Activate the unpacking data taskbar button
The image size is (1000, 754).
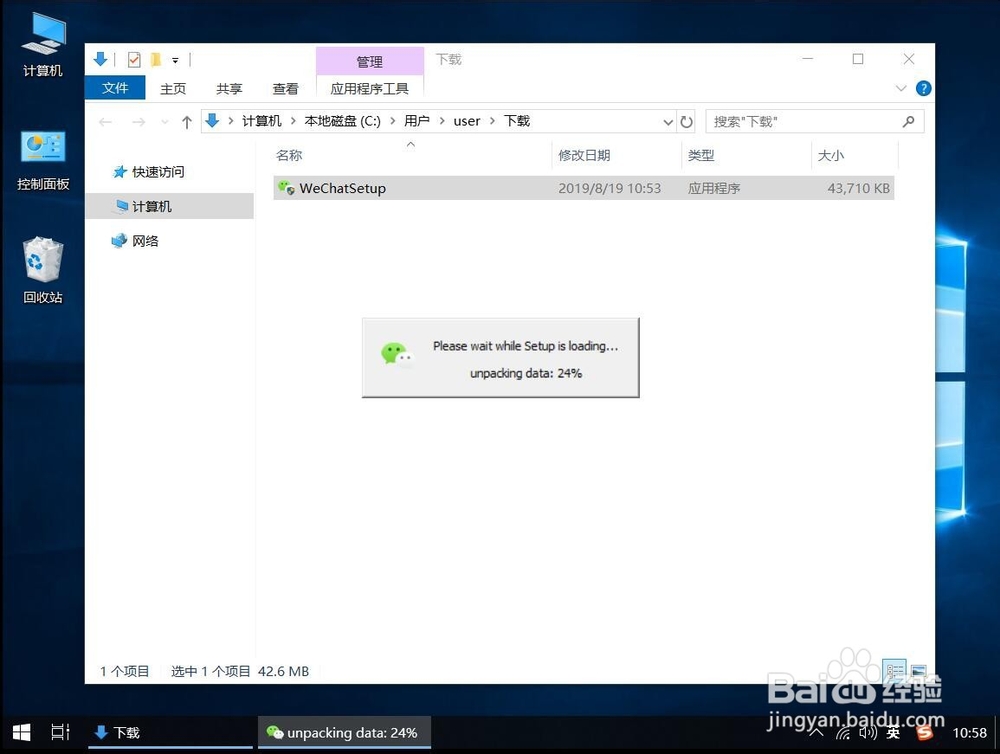pos(344,732)
